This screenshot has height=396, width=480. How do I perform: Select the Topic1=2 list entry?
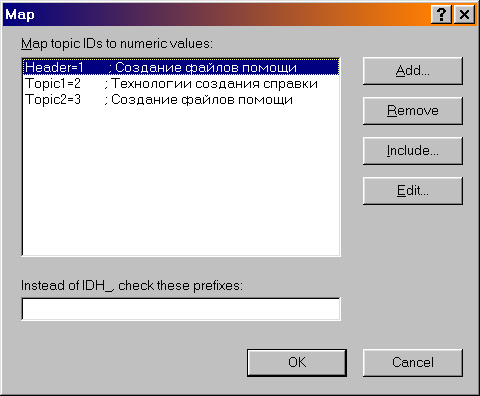[181, 83]
